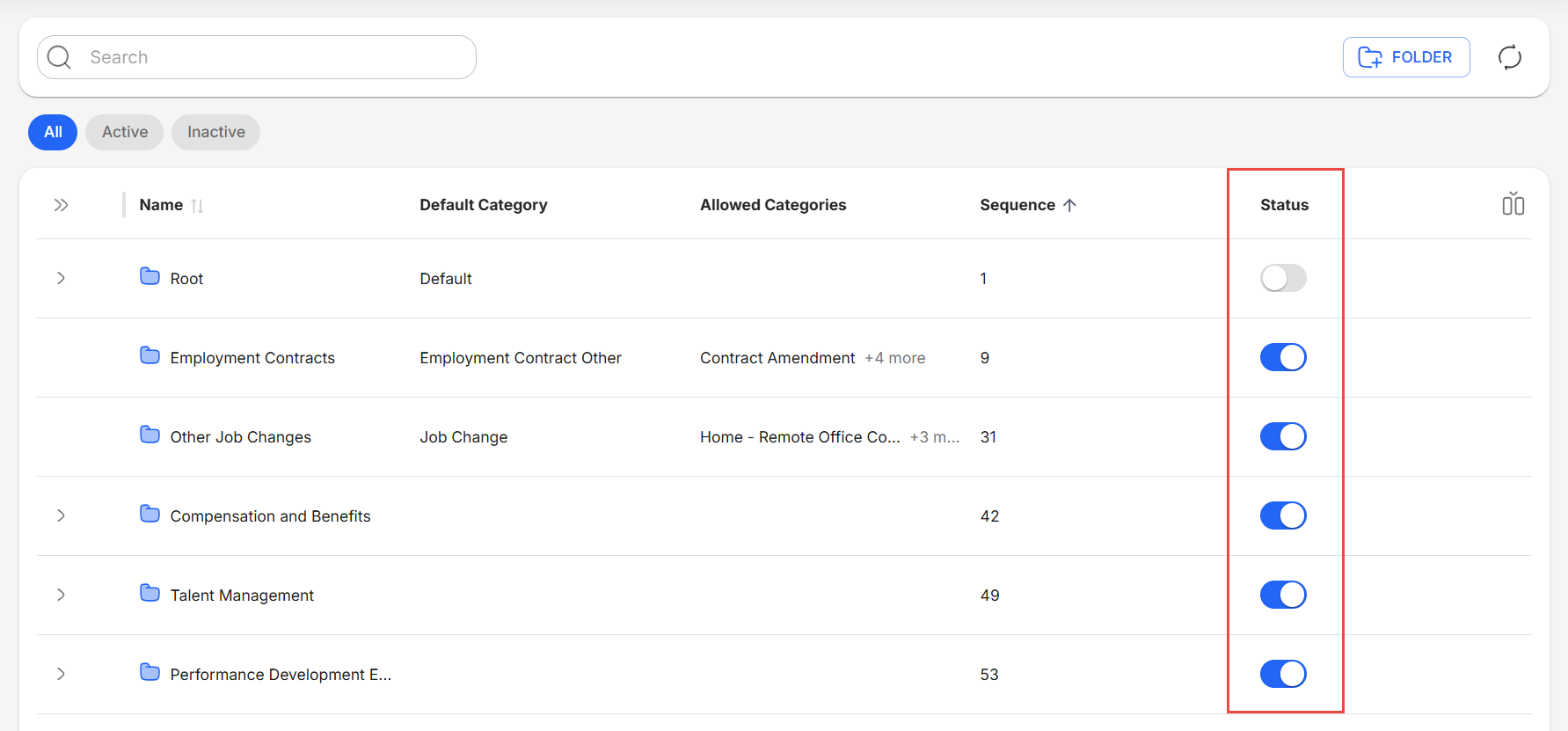The image size is (1568, 731).
Task: Click the FOLDER button
Action: [1405, 57]
